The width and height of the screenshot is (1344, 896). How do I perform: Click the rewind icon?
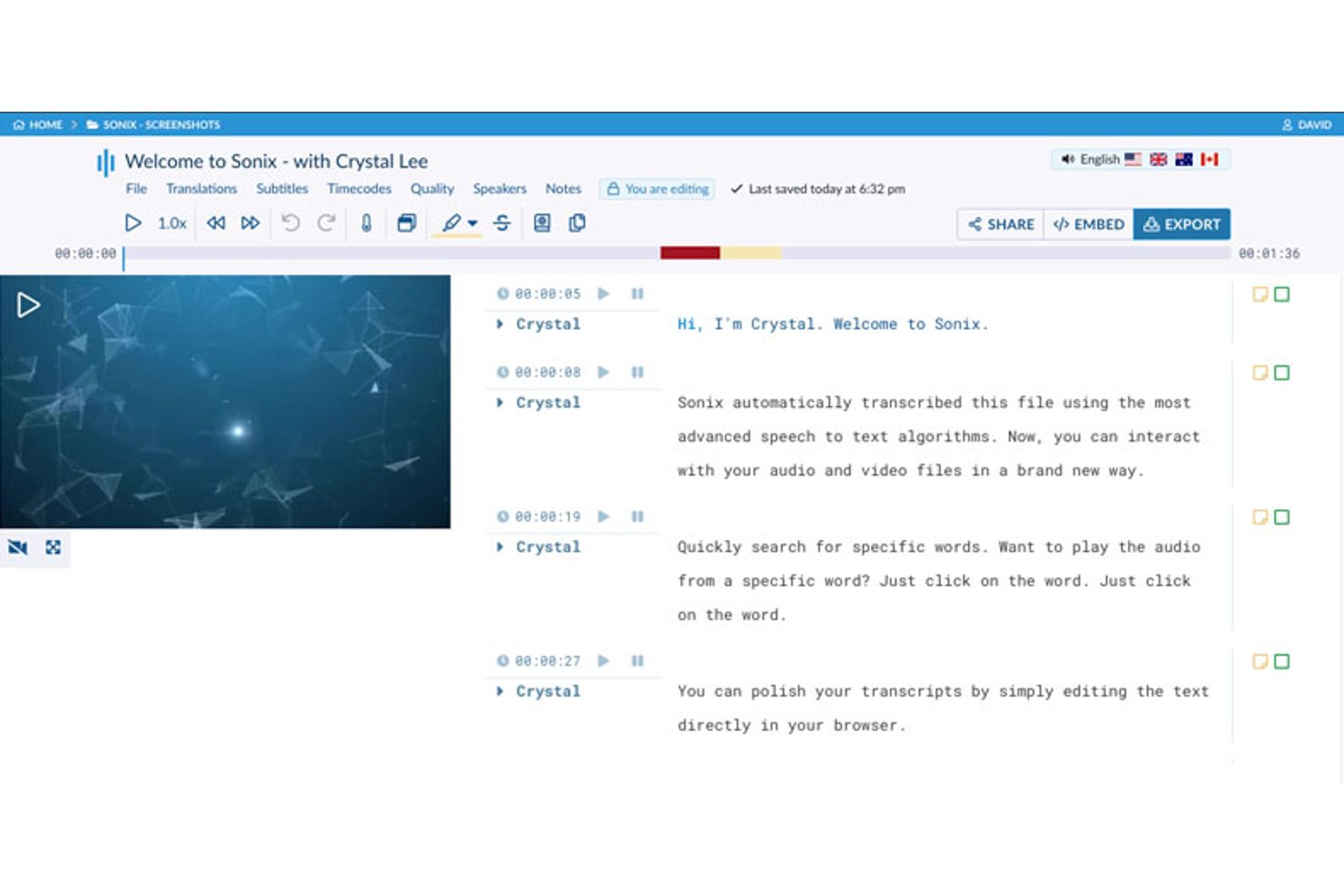(215, 223)
